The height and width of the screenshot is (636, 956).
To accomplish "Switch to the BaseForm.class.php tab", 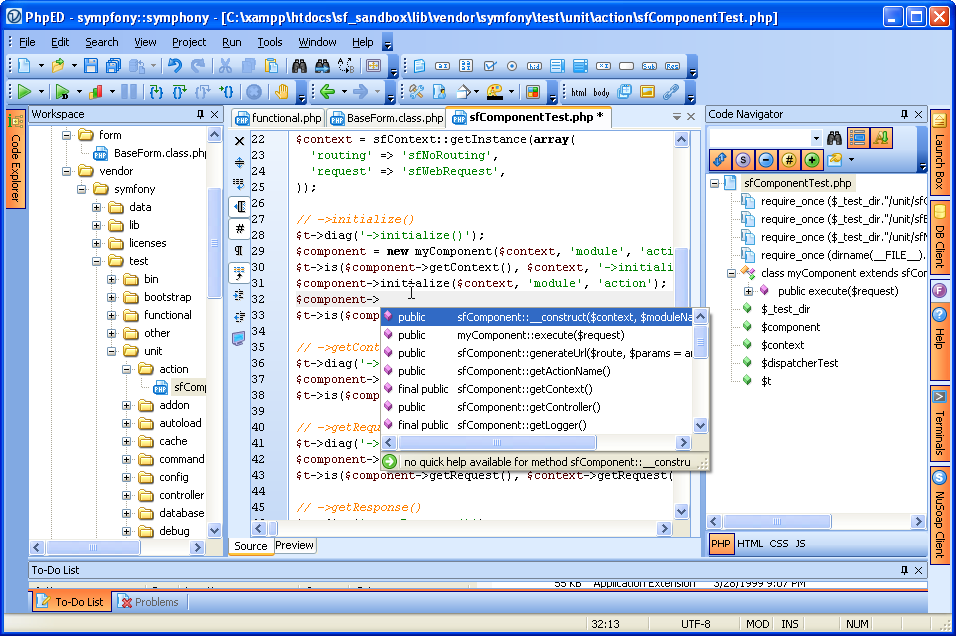I will coord(393,118).
